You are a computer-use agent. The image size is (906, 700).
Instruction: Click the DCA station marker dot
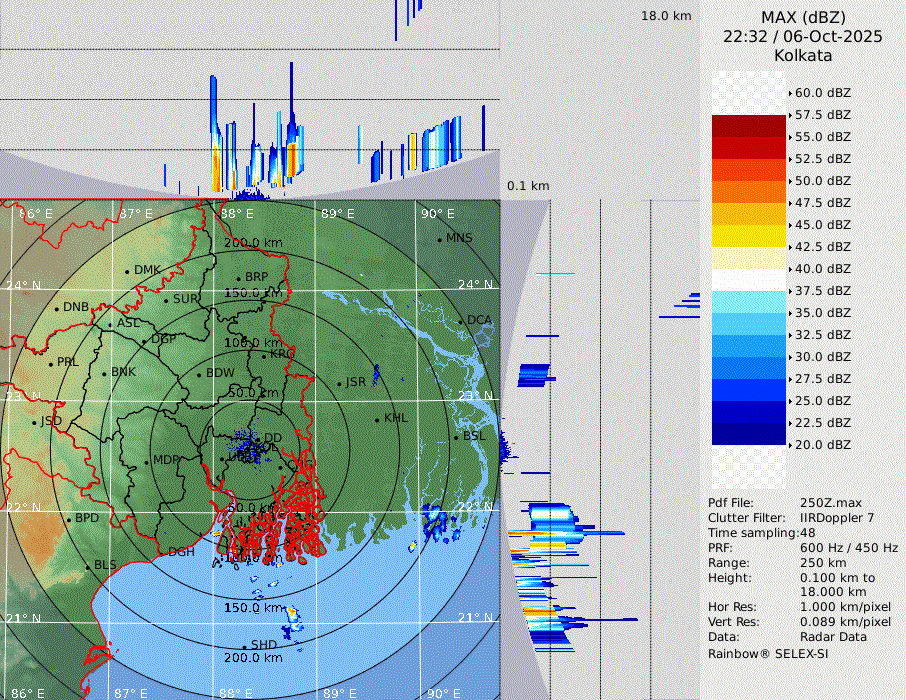click(461, 321)
